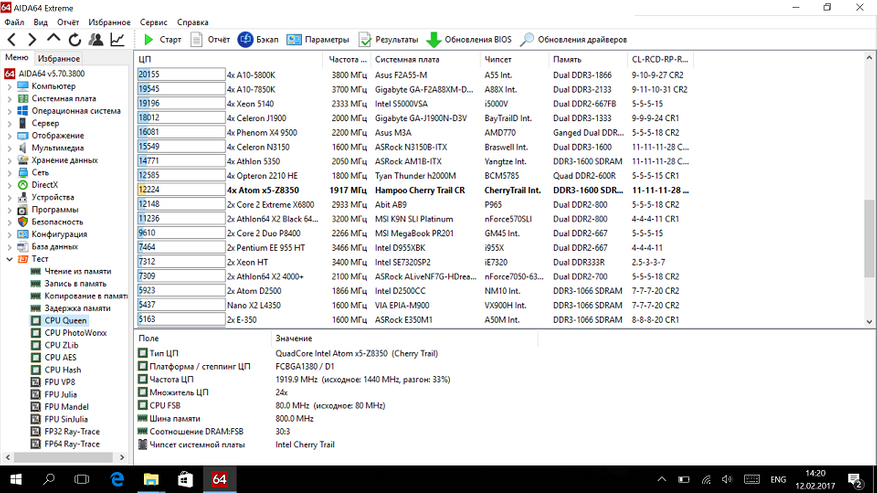The width and height of the screenshot is (877, 493).
Task: Select the CPU Hash benchmark
Action: coord(55,370)
